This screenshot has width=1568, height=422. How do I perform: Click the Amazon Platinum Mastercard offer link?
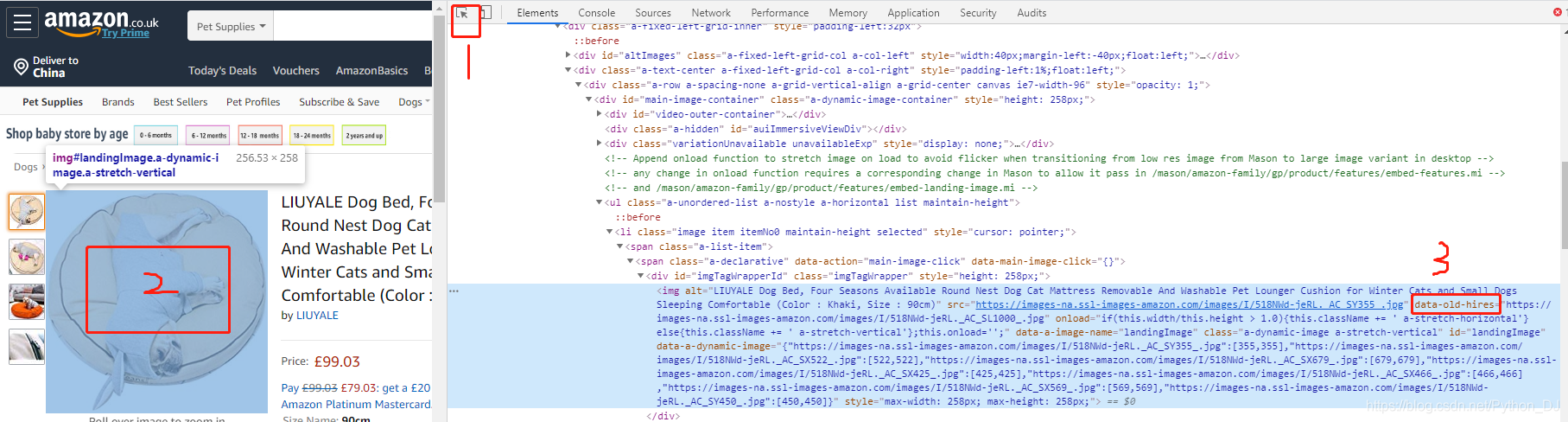click(356, 404)
